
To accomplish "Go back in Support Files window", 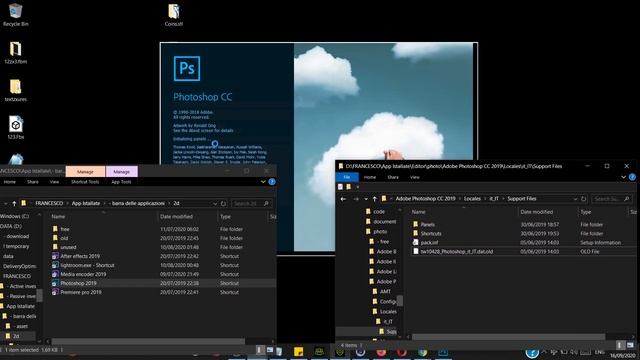I will 343,199.
